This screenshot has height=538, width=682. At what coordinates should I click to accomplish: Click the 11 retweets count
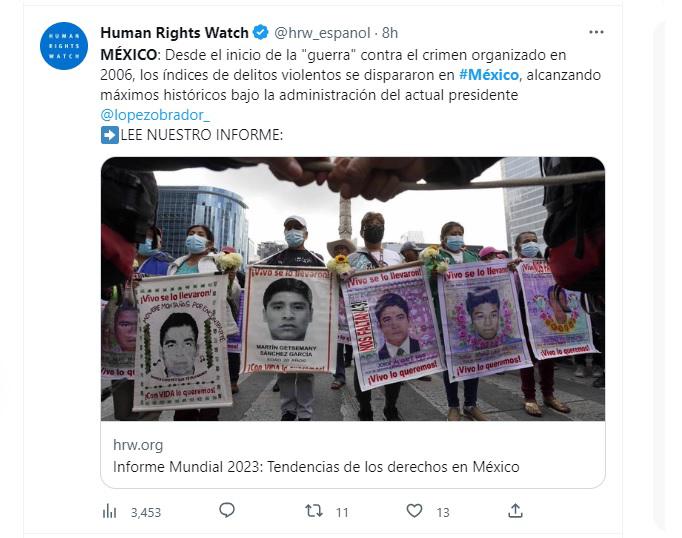pyautogui.click(x=342, y=513)
